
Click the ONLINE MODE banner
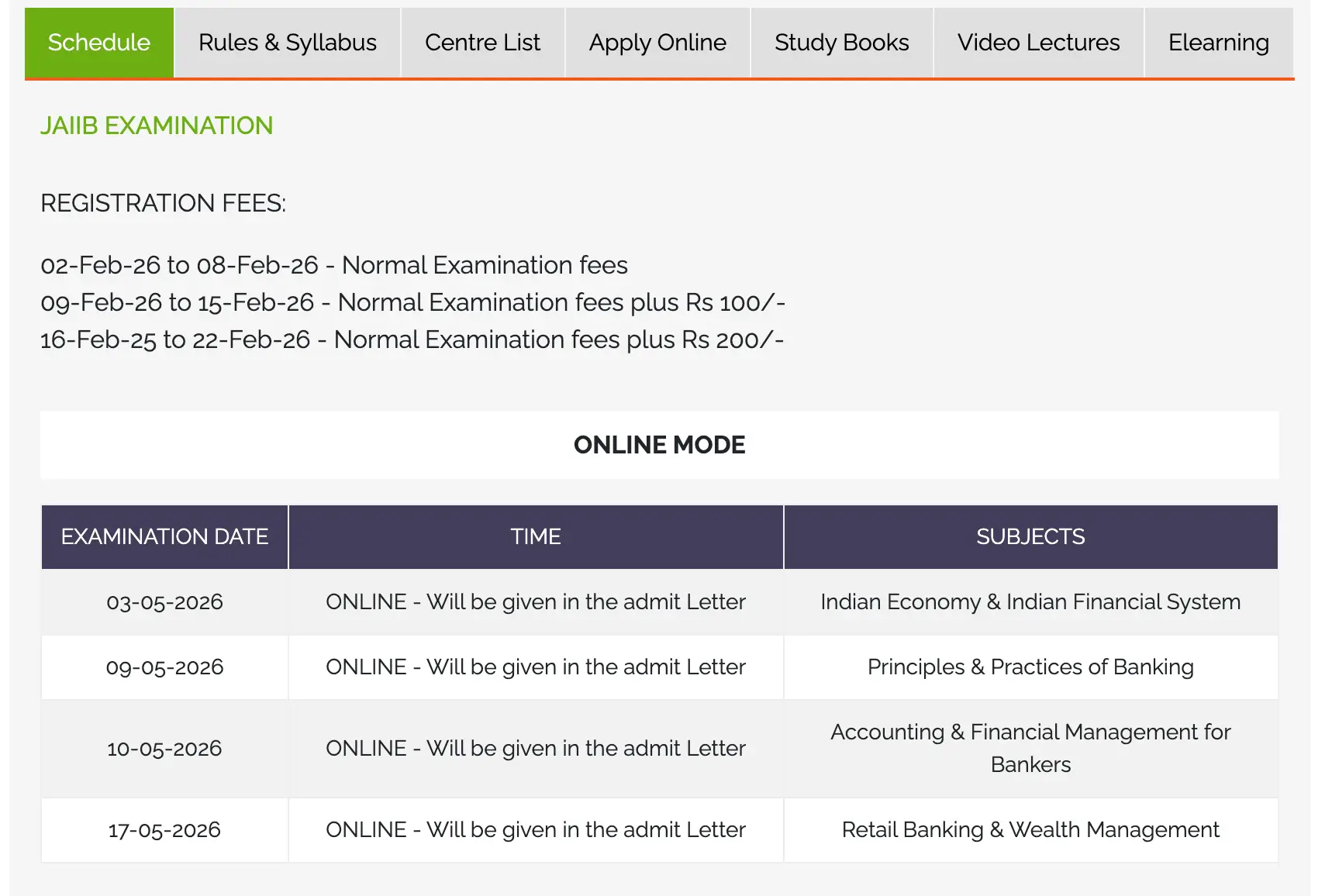659,445
